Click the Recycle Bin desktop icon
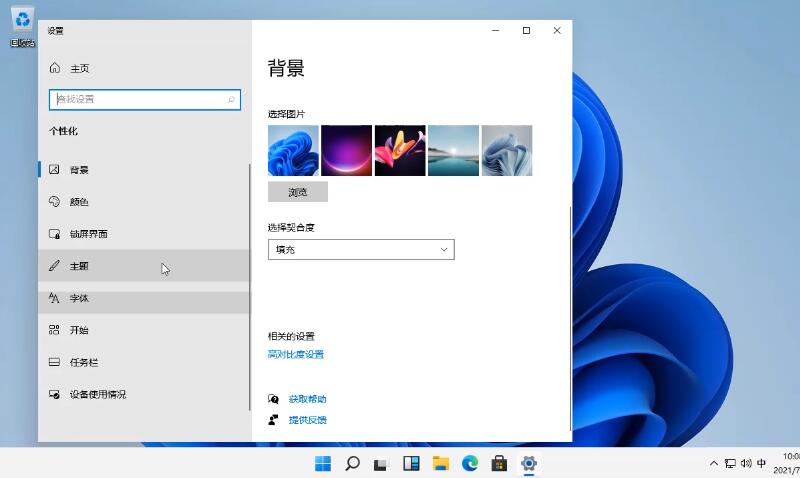 tap(22, 24)
